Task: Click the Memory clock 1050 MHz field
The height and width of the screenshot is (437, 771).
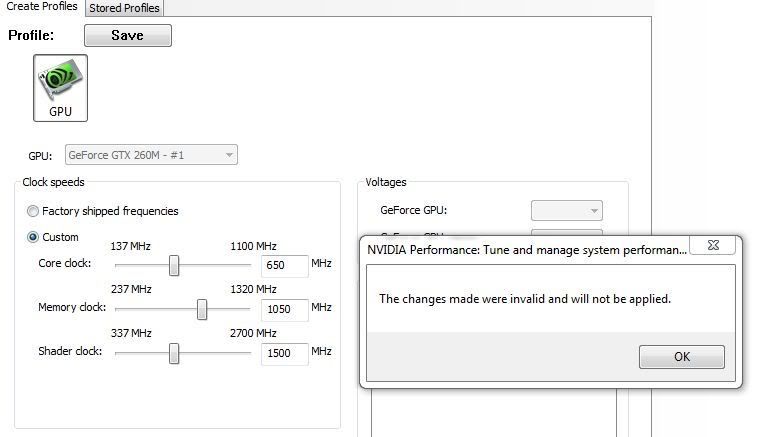Action: [285, 309]
